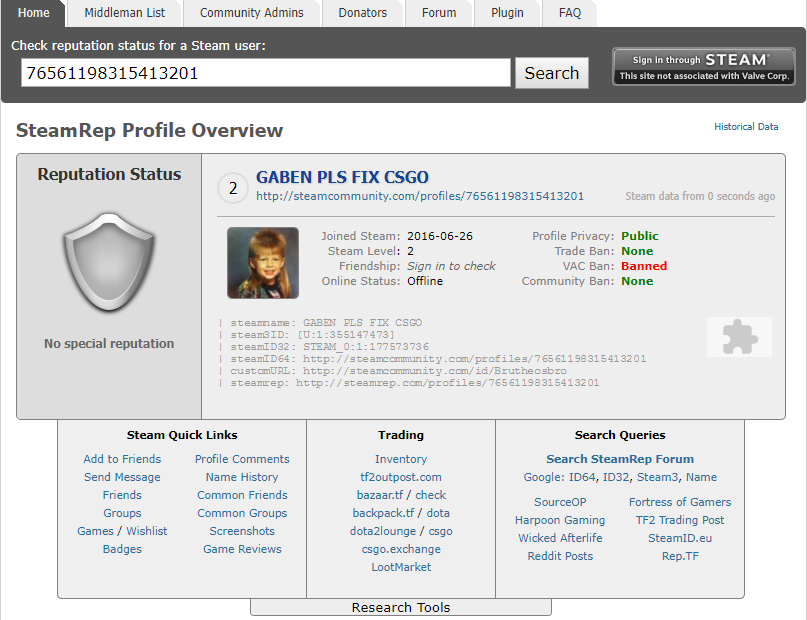
Task: Open Rep.TF link
Action: 680,556
